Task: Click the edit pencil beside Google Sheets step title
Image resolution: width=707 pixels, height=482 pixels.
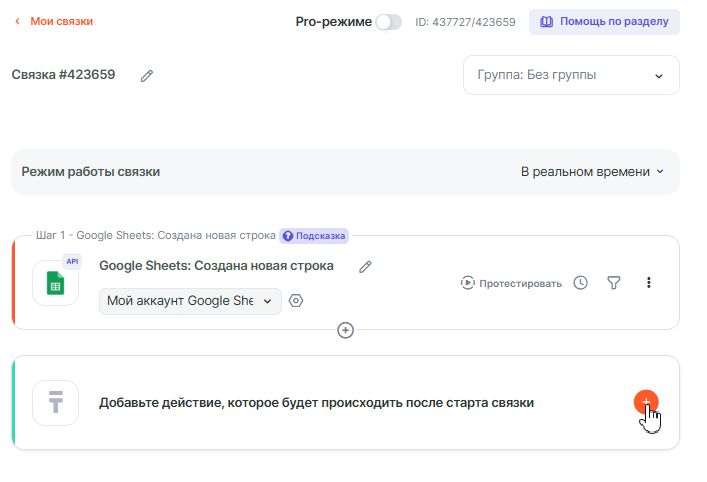Action: [x=365, y=266]
